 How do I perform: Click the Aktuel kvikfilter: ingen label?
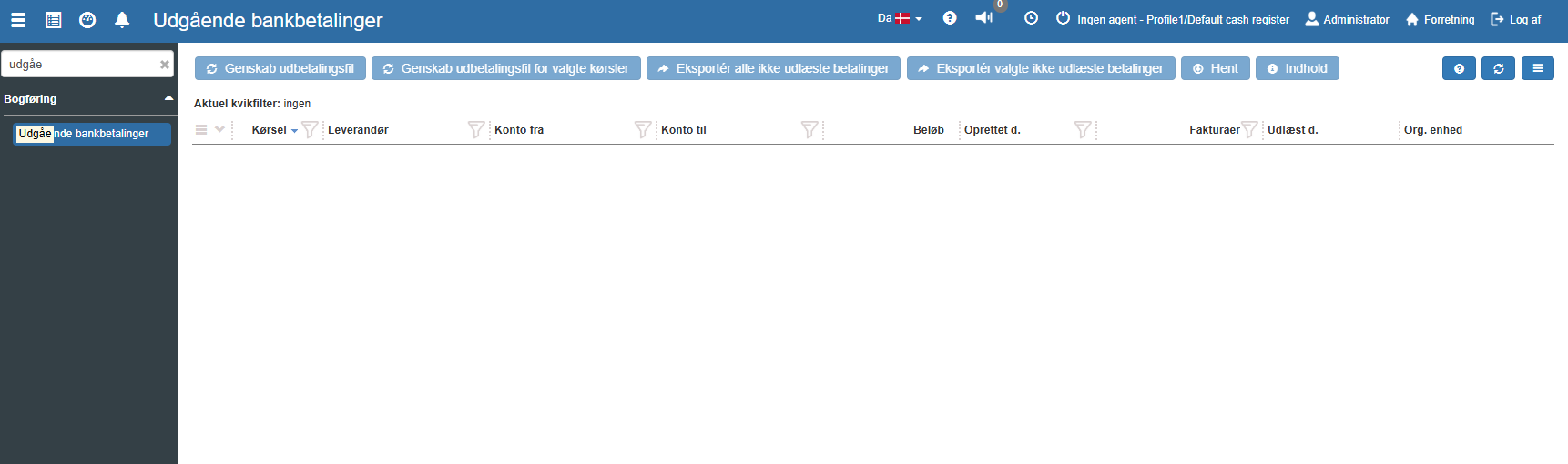coord(252,104)
